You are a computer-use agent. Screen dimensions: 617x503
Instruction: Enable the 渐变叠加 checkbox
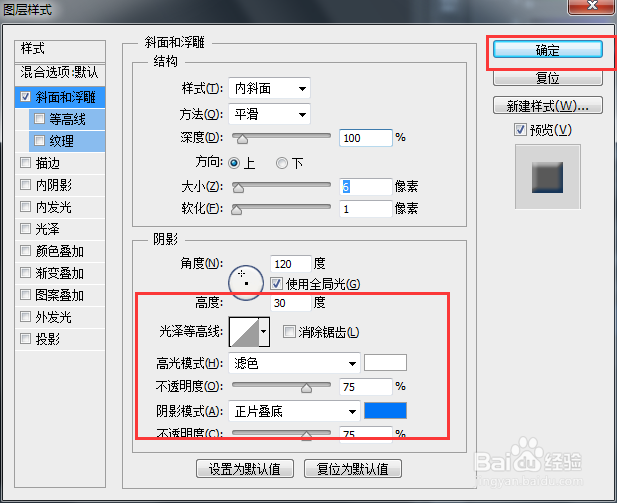(x=26, y=273)
